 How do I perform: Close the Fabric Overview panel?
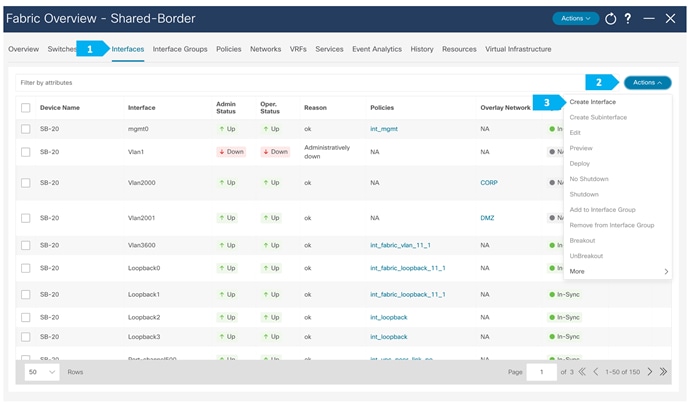pos(670,19)
